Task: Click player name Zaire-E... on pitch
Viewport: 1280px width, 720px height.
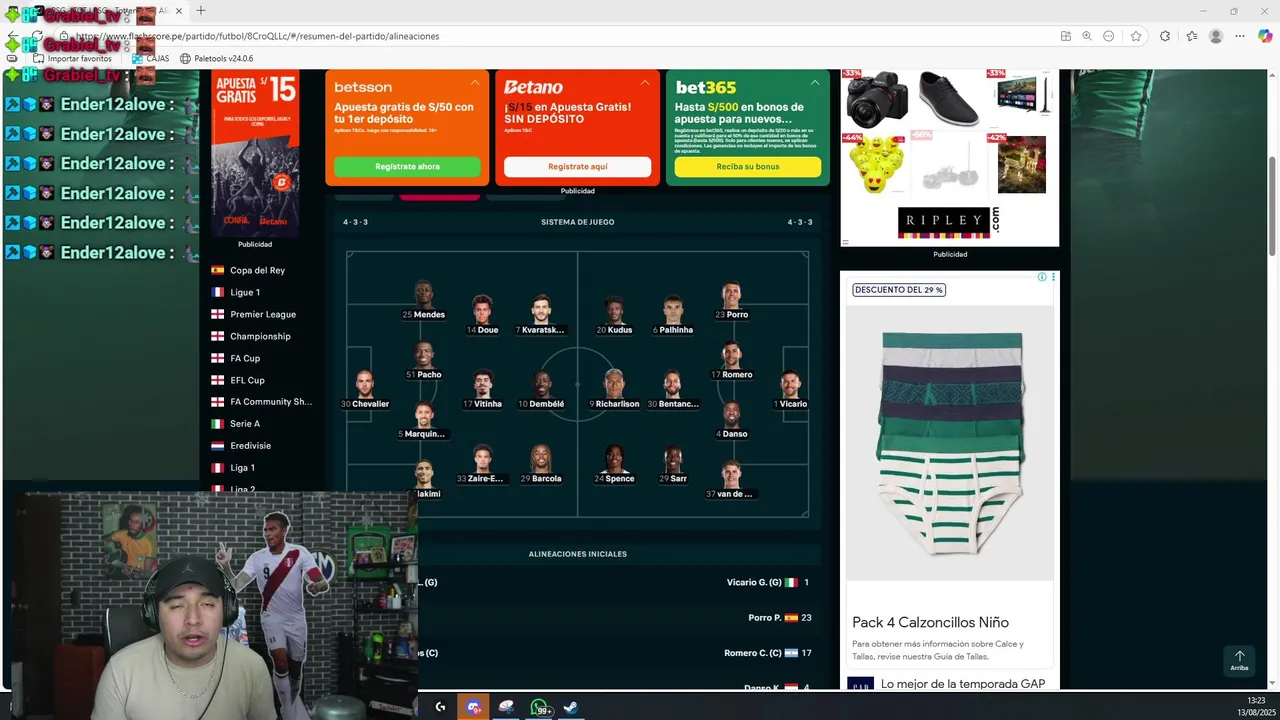Action: (485, 479)
